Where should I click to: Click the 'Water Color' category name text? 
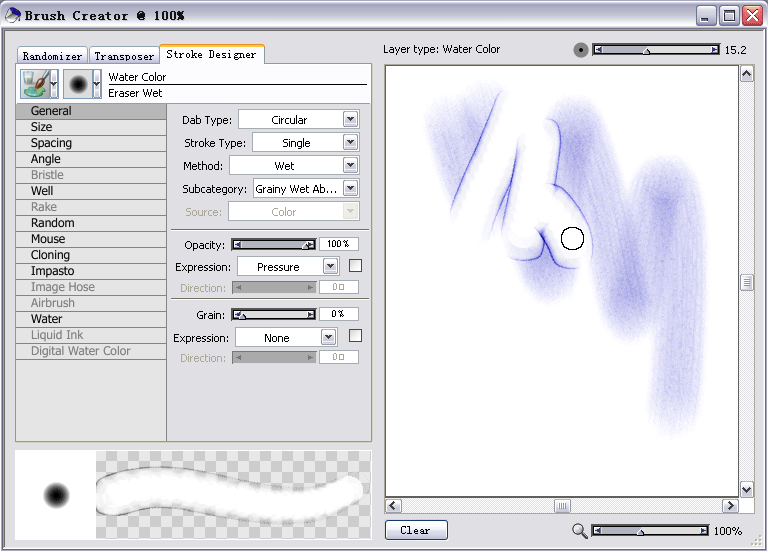point(137,77)
